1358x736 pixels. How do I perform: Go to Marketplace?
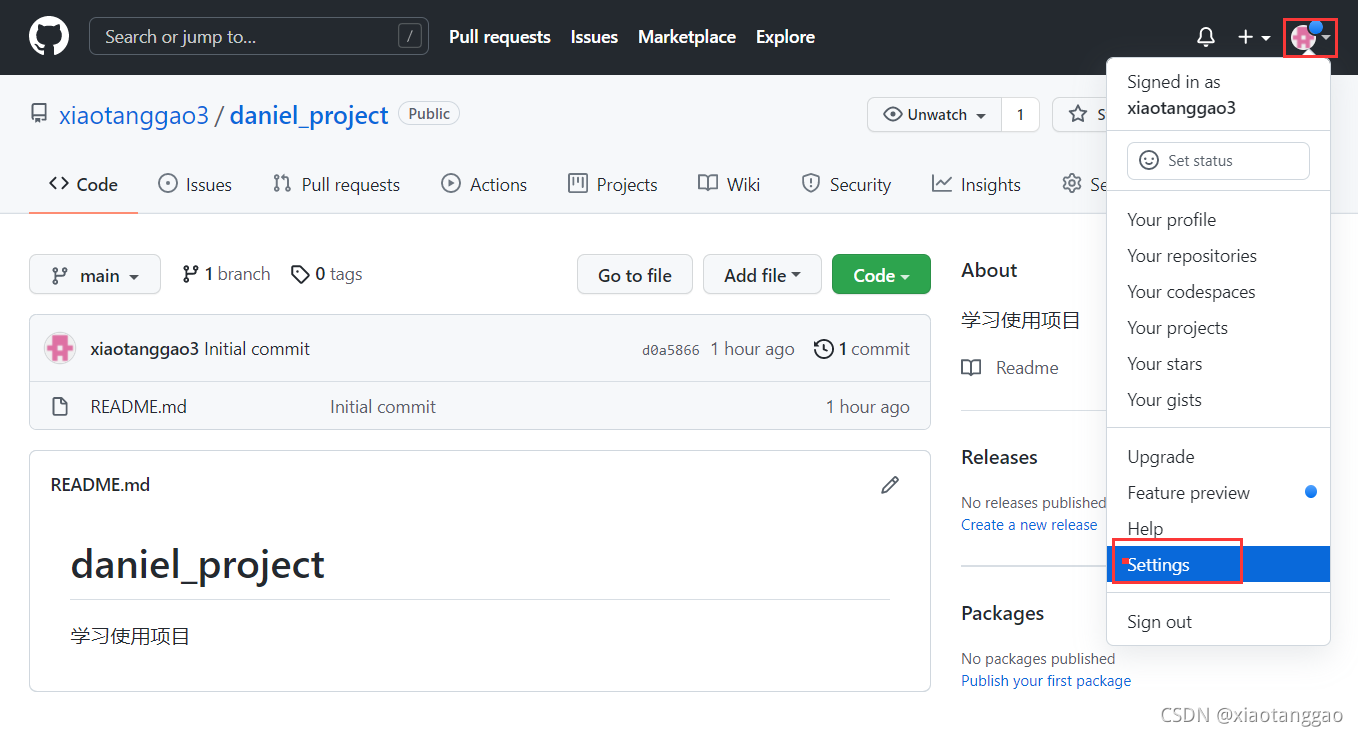click(687, 37)
